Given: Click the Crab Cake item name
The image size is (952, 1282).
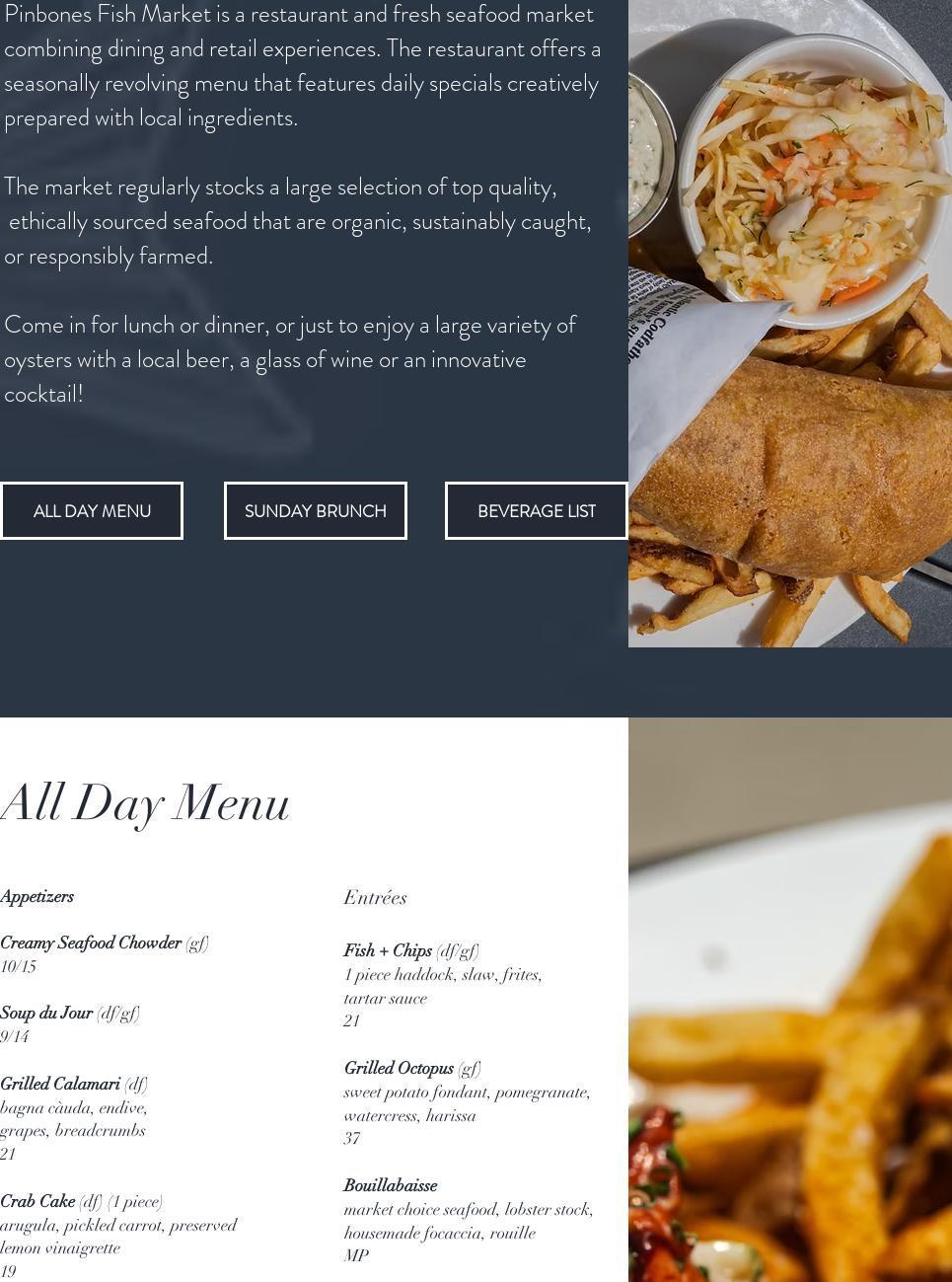Looking at the screenshot, I should point(37,1202).
